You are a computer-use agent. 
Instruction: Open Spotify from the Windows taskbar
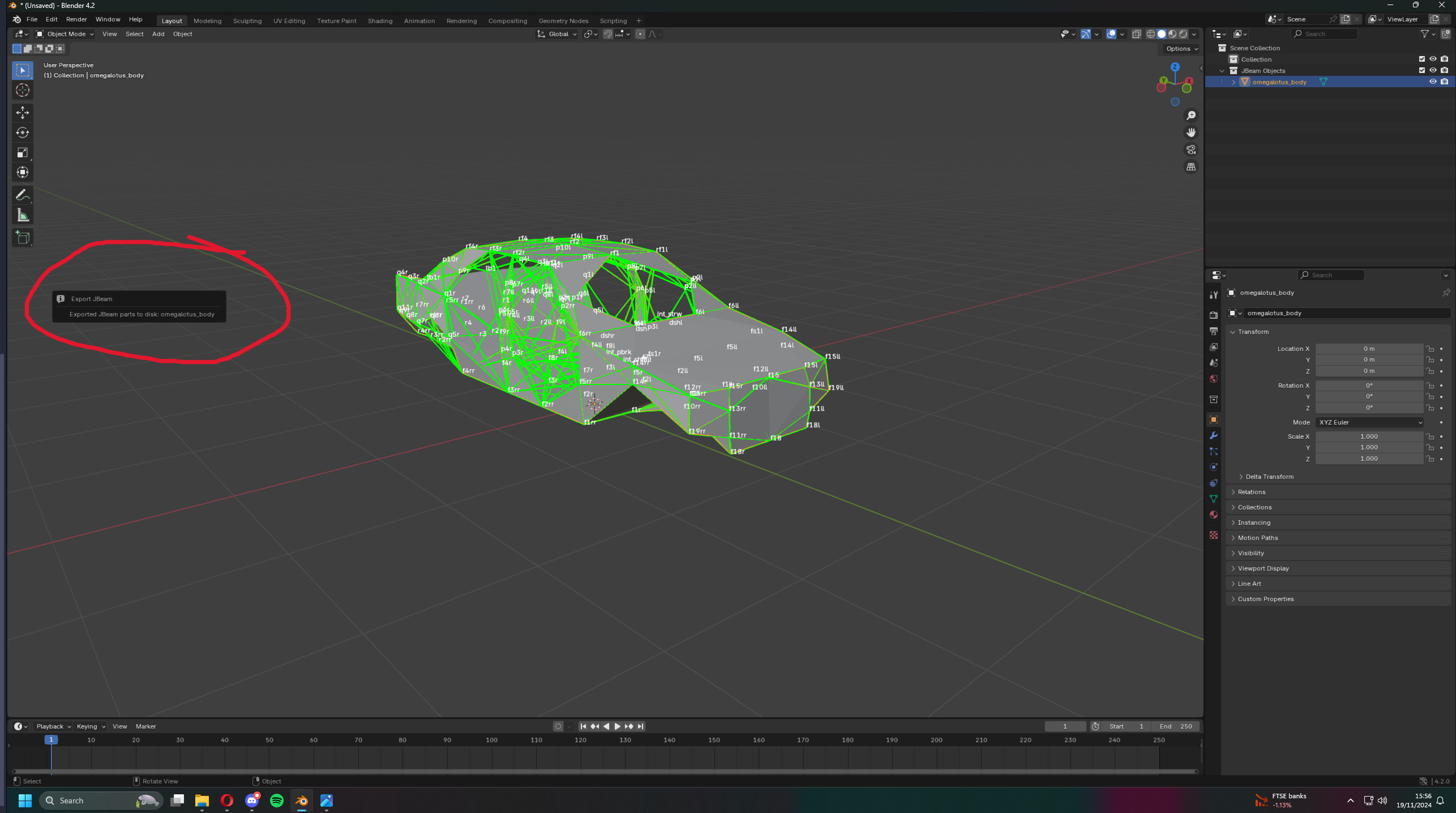[x=277, y=801]
